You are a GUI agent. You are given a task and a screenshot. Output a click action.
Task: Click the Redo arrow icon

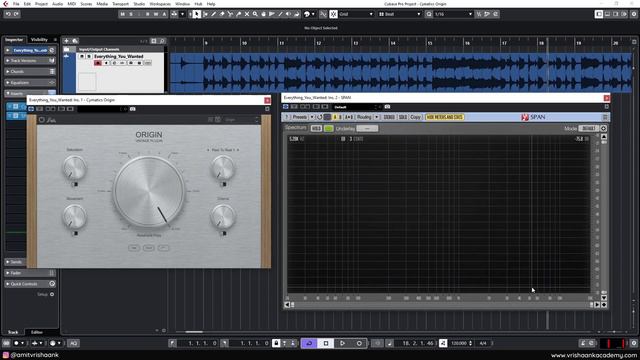pyautogui.click(x=16, y=14)
